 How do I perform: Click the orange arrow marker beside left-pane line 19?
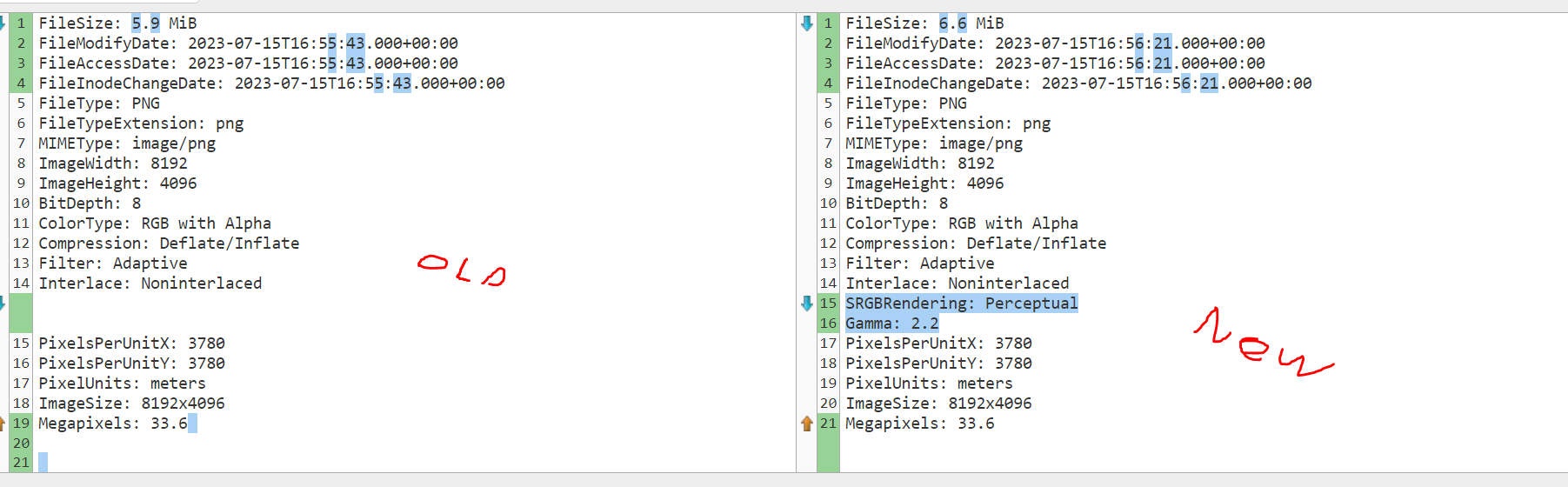coord(3,424)
